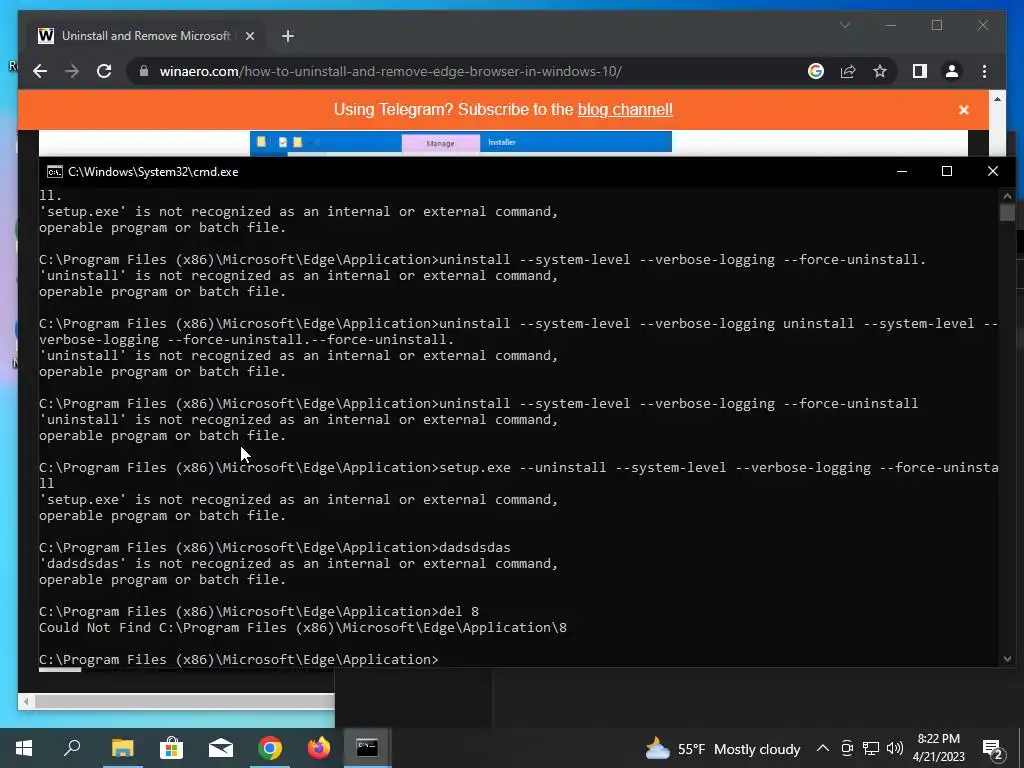View site info padlock icon
1024x768 pixels.
click(x=144, y=71)
